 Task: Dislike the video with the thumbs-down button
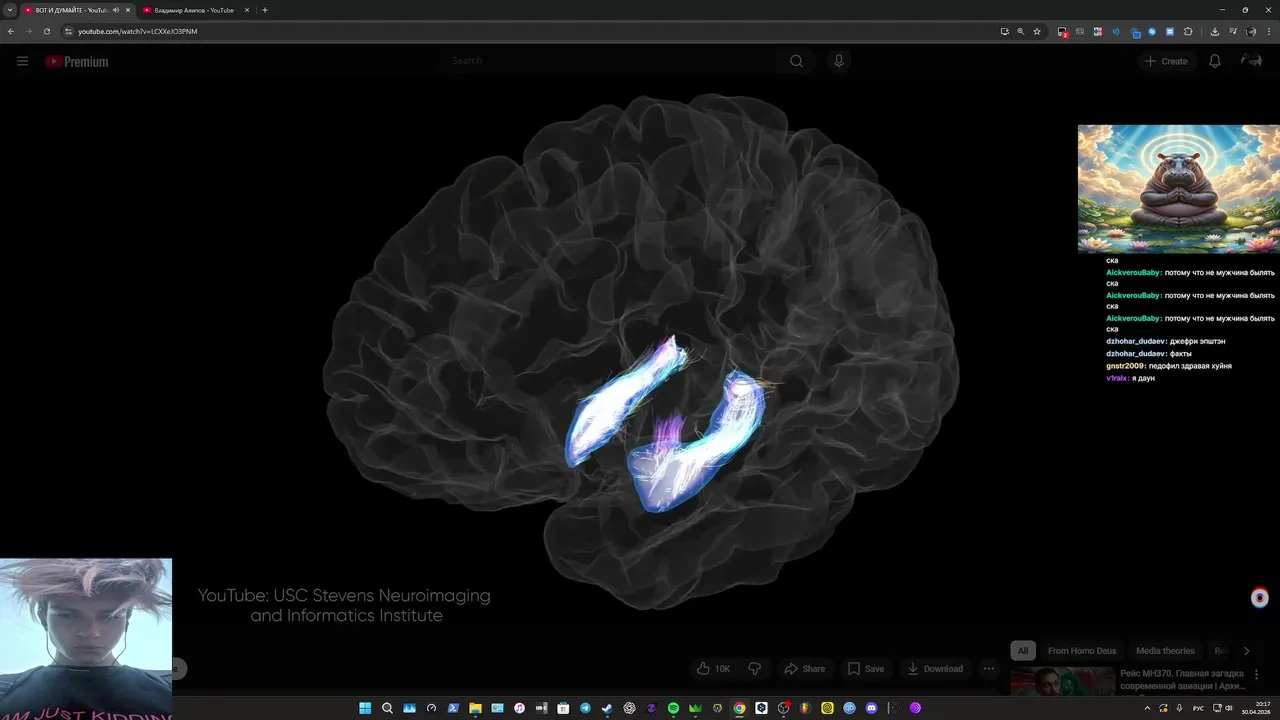755,668
